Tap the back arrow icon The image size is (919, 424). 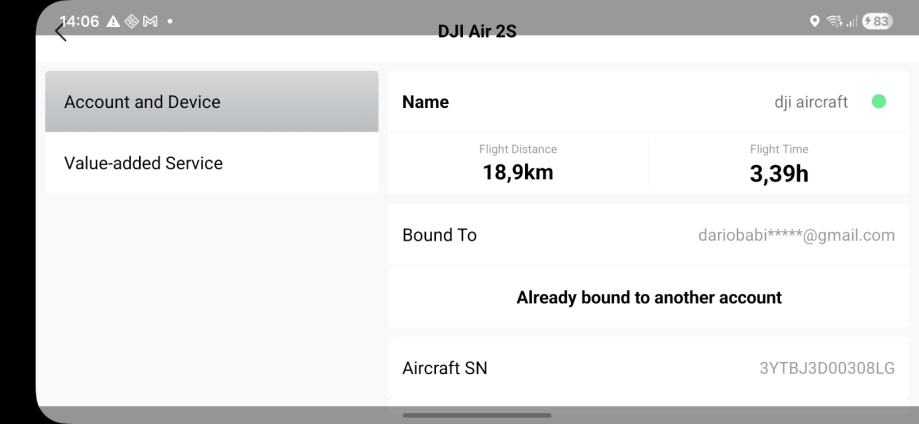(x=61, y=33)
